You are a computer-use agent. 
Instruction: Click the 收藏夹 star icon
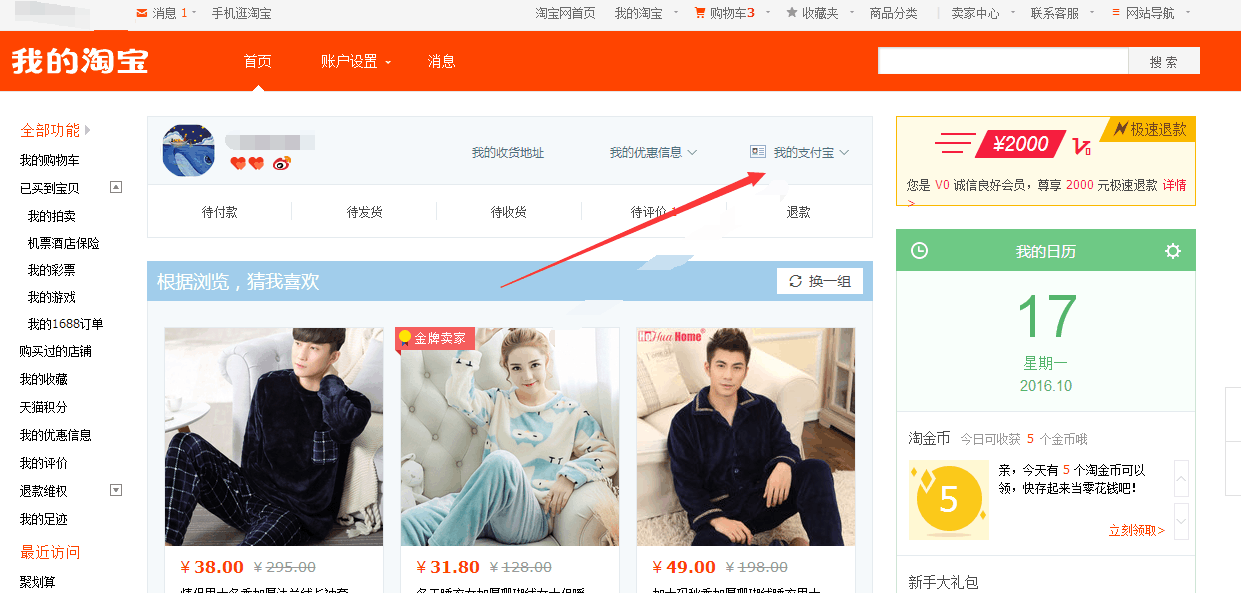coord(792,13)
